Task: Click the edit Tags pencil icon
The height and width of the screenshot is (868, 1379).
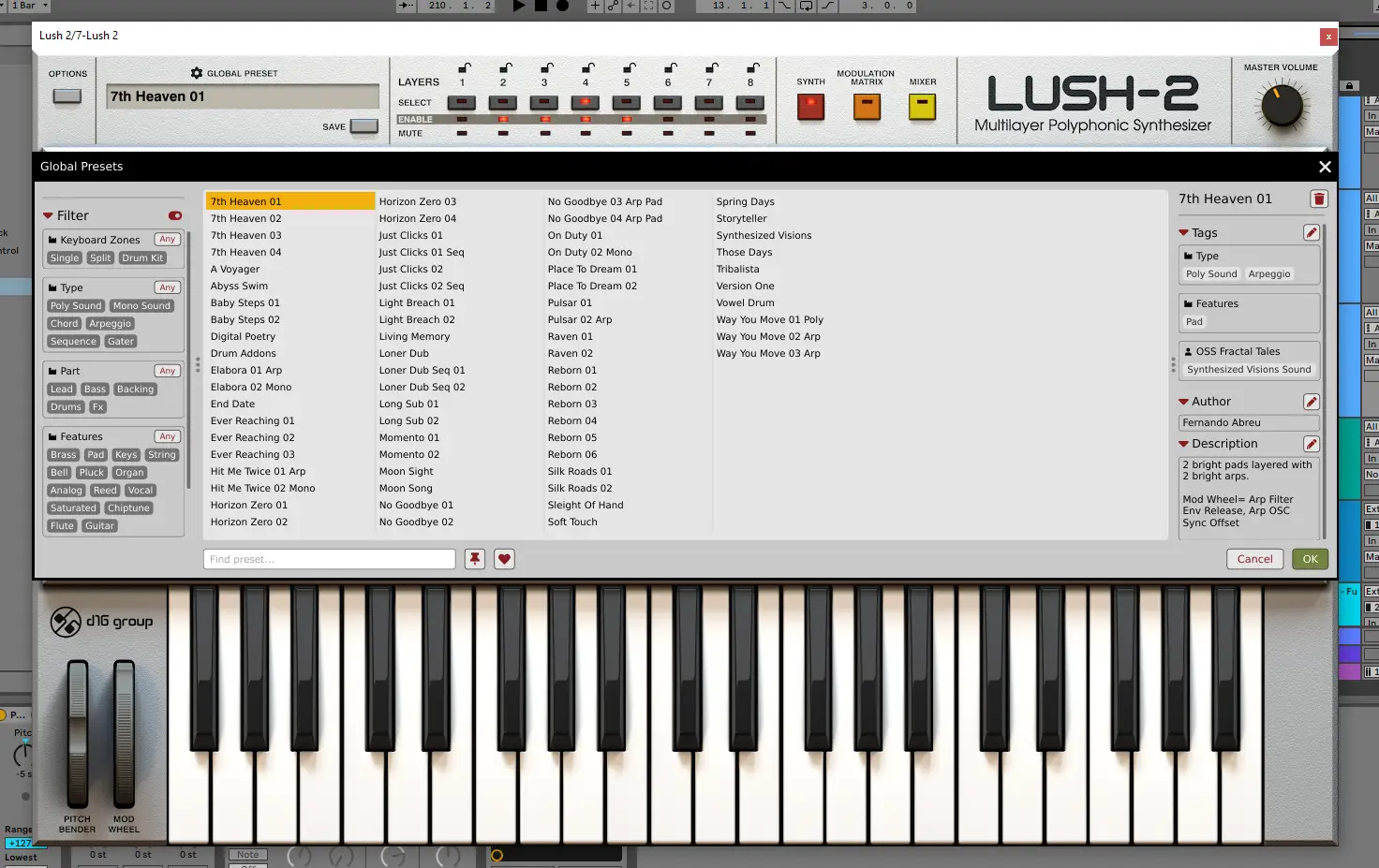Action: point(1311,232)
